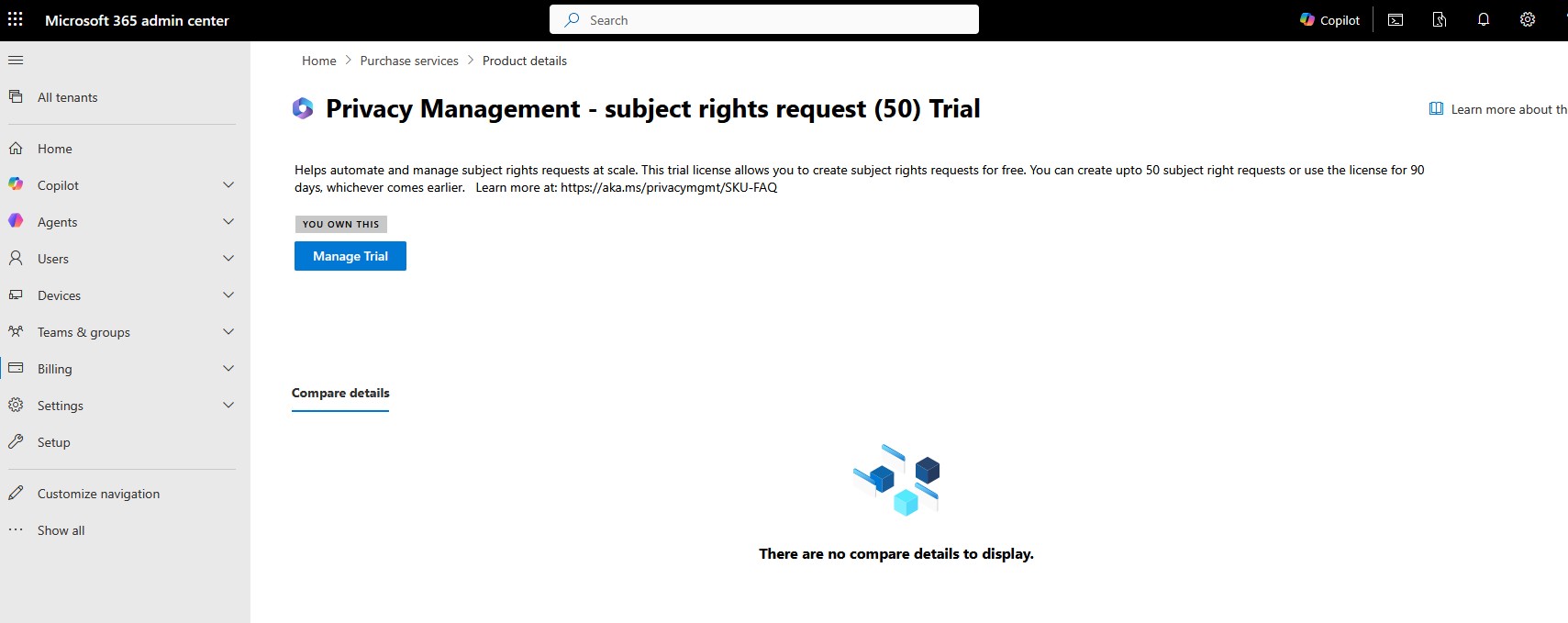
Task: Click the Setup wrench icon
Action: [x=16, y=441]
